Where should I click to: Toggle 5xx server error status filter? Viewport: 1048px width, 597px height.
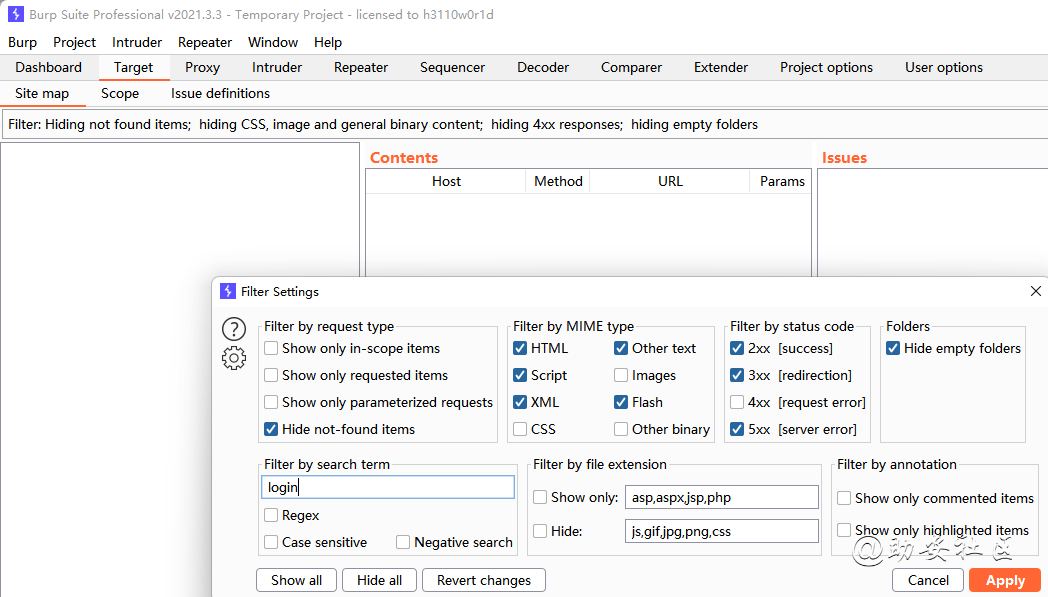coord(737,429)
